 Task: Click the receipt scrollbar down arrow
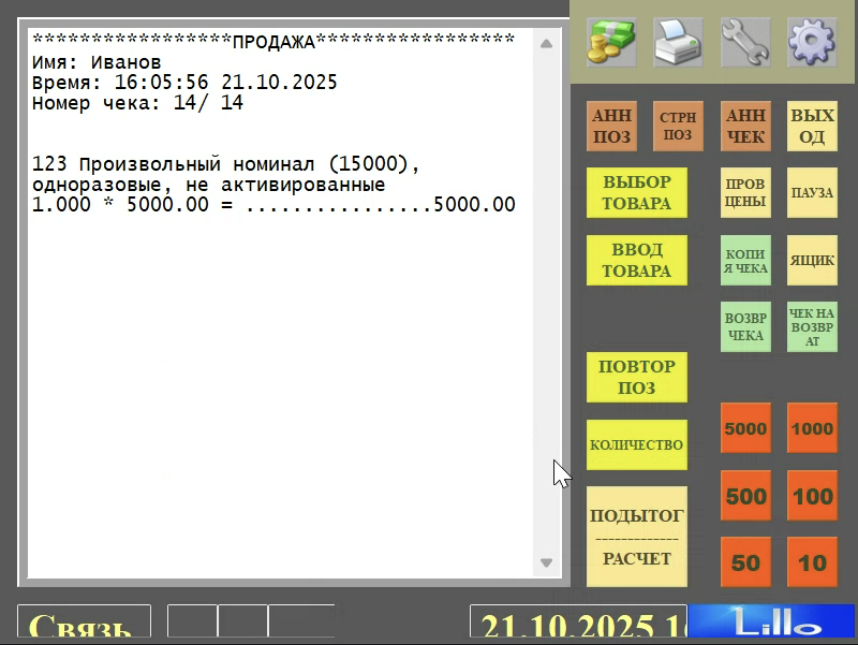click(546, 563)
